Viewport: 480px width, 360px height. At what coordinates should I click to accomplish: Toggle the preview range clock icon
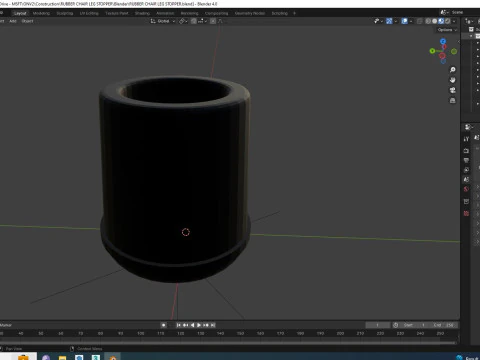[x=395, y=325]
